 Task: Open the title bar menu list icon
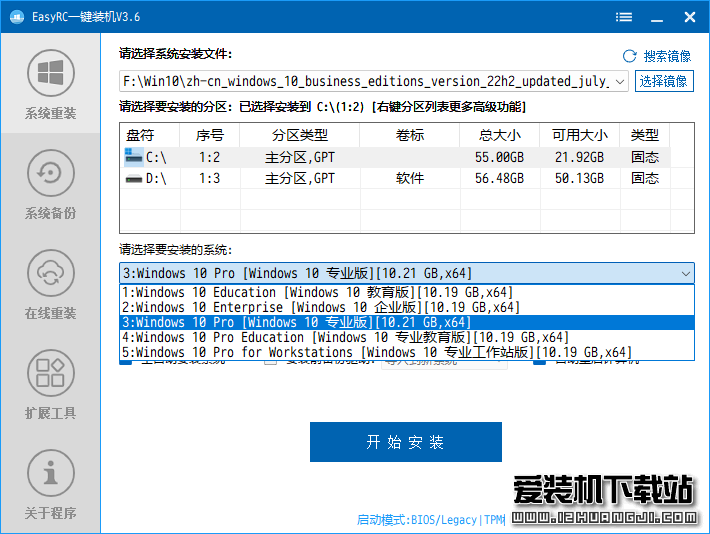(624, 17)
